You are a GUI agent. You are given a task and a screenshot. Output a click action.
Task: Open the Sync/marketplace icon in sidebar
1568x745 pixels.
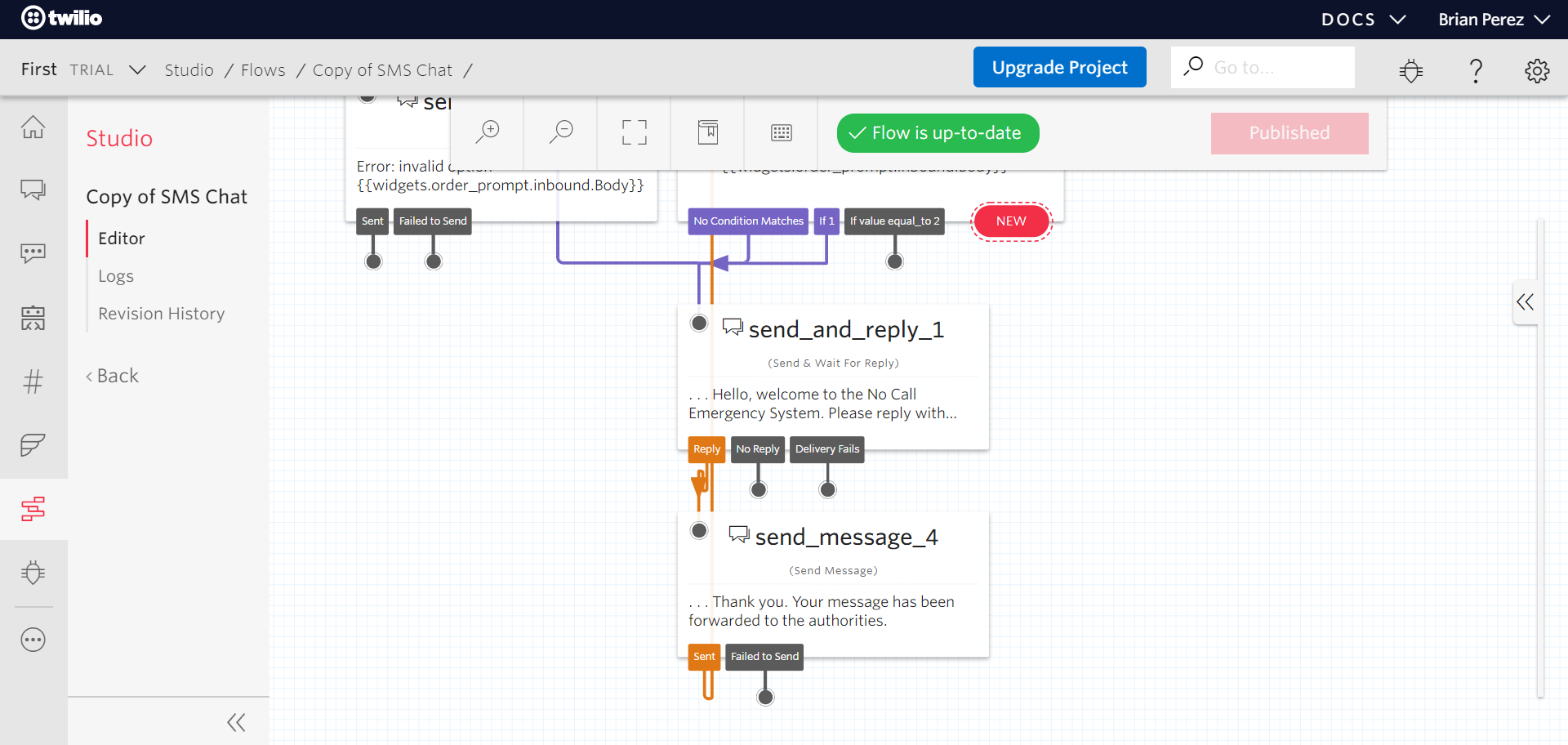tap(33, 318)
